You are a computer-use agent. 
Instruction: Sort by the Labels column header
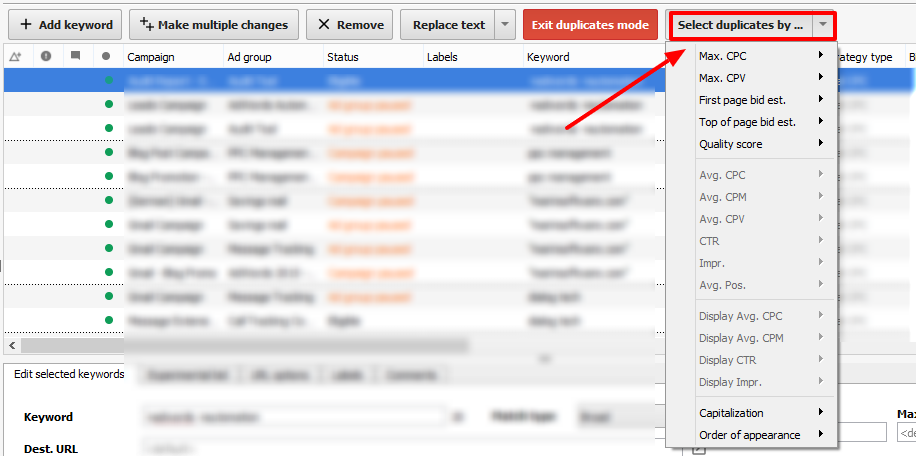pos(473,57)
